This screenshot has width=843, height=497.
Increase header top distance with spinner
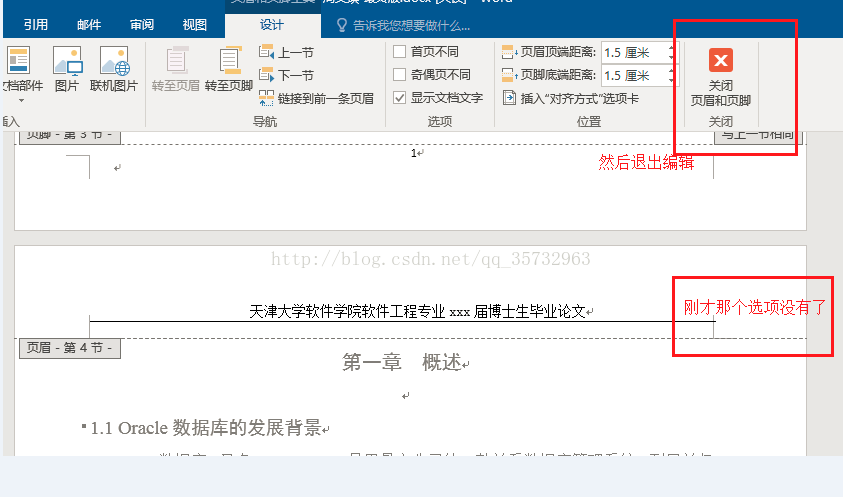coord(671,48)
